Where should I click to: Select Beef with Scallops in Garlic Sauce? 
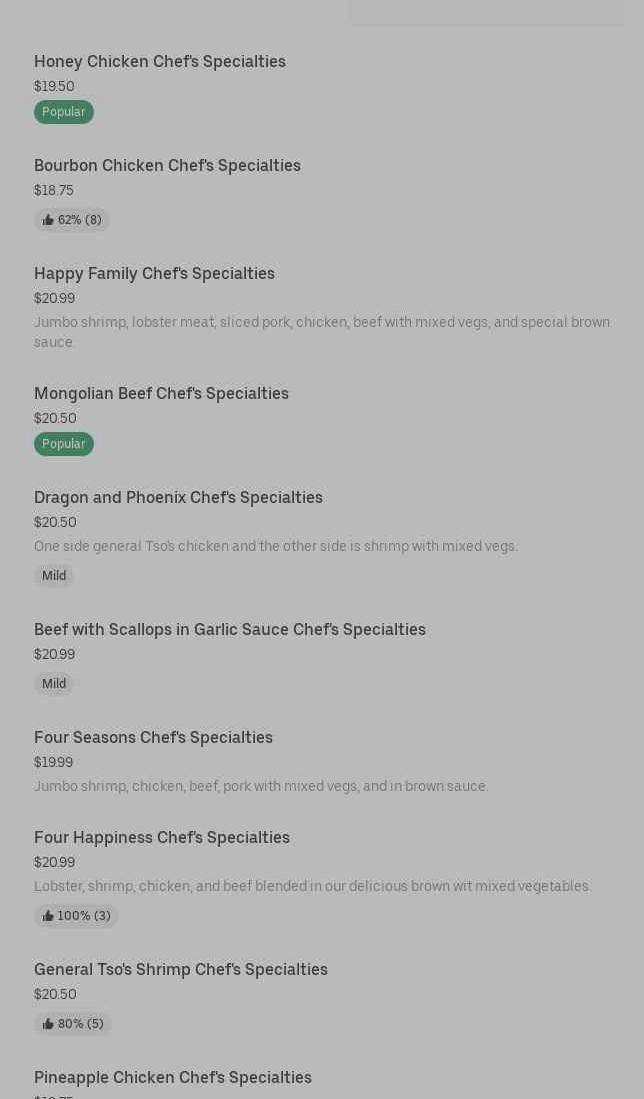click(230, 630)
